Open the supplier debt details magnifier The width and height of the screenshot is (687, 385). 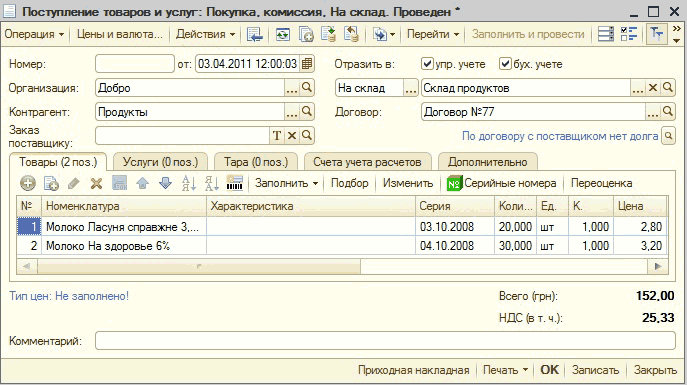(668, 136)
